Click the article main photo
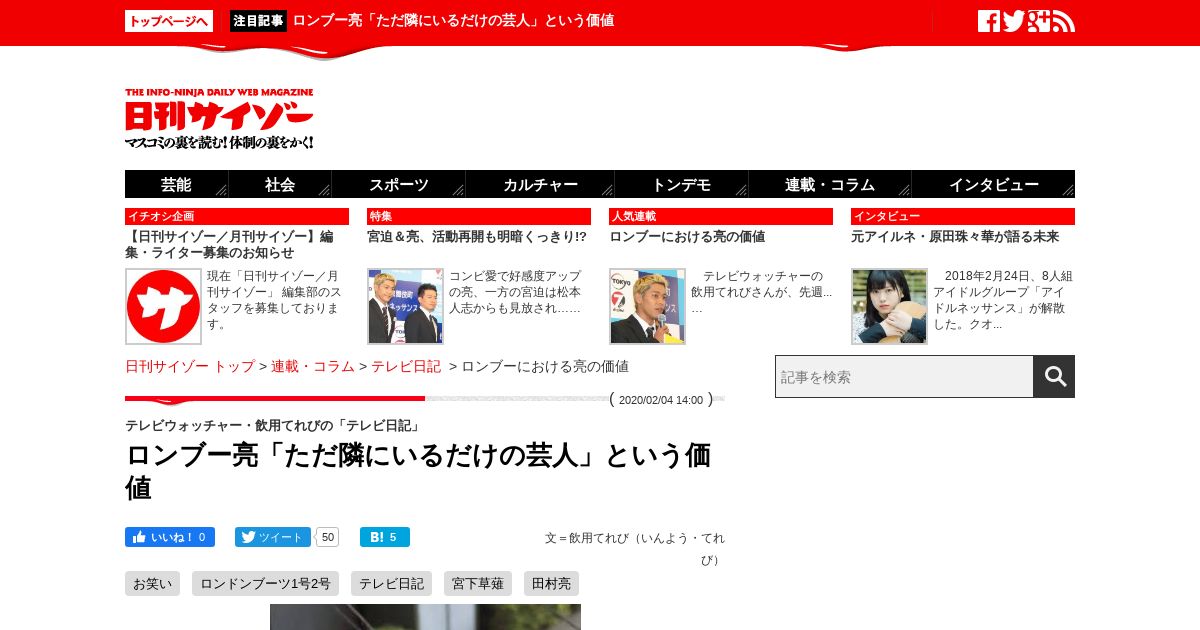The image size is (1200, 630). click(425, 617)
